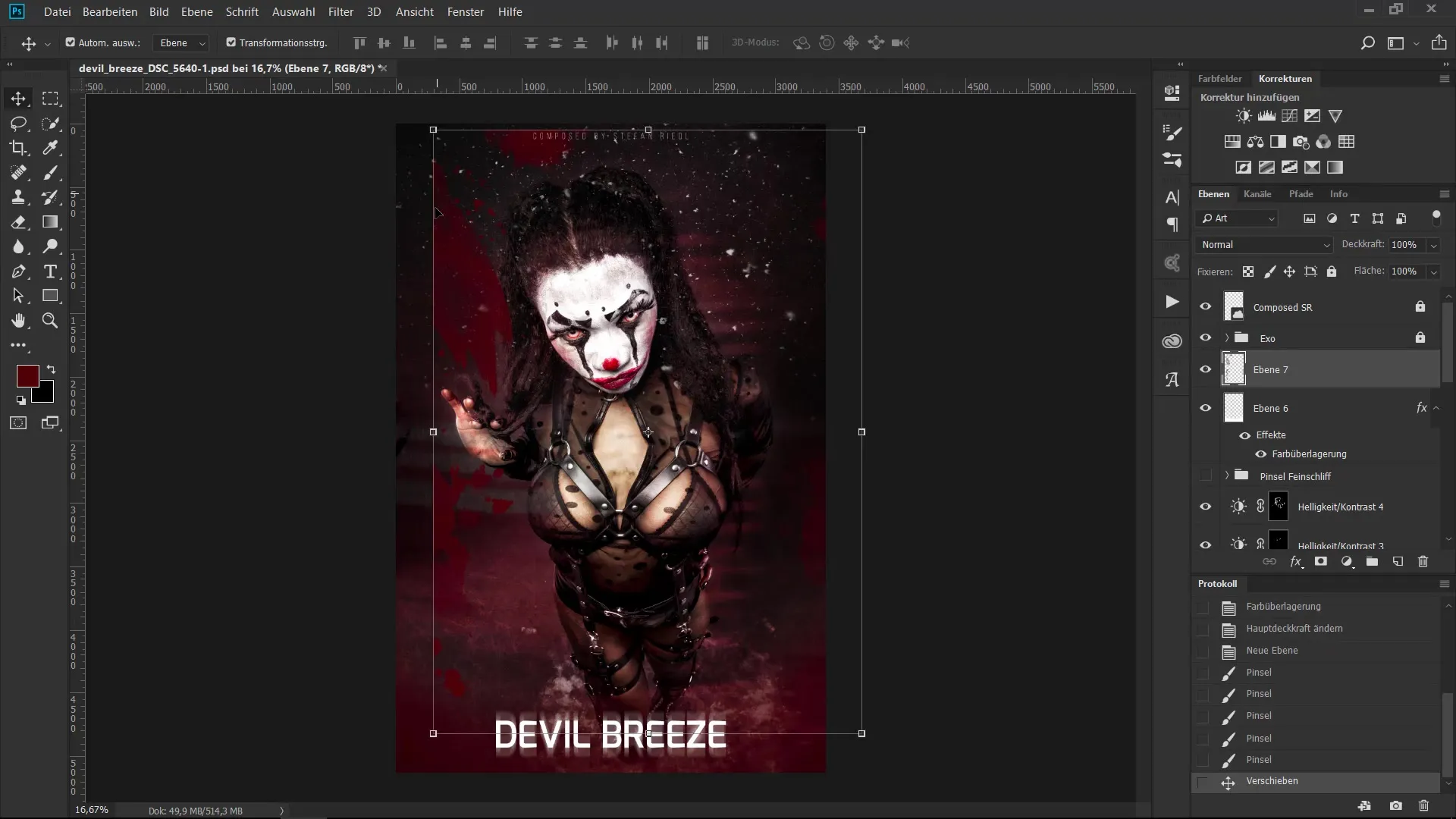Select the Path Selection tool
1456x819 pixels.
(x=18, y=296)
